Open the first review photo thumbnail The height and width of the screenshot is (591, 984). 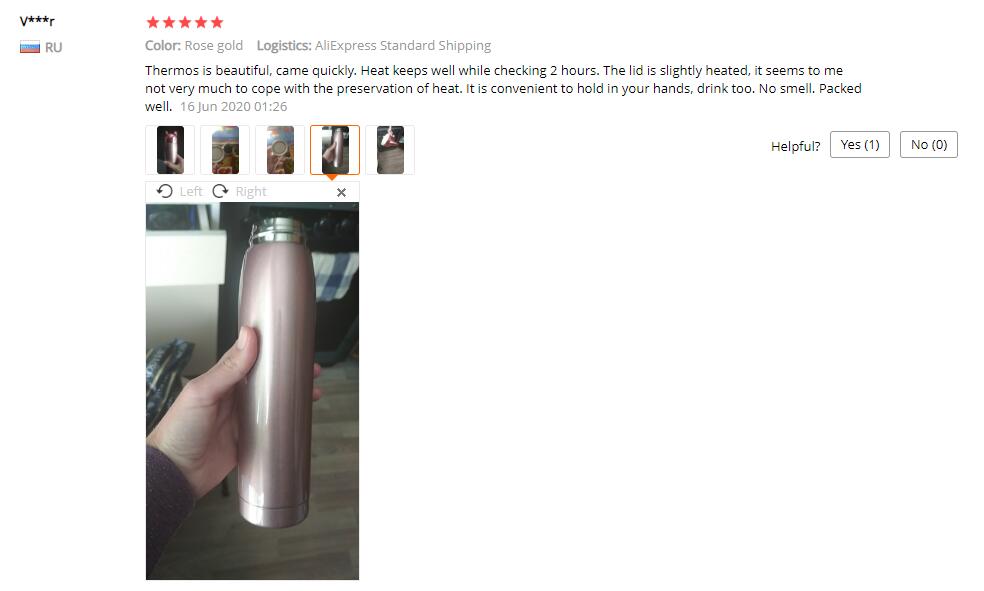click(x=170, y=150)
